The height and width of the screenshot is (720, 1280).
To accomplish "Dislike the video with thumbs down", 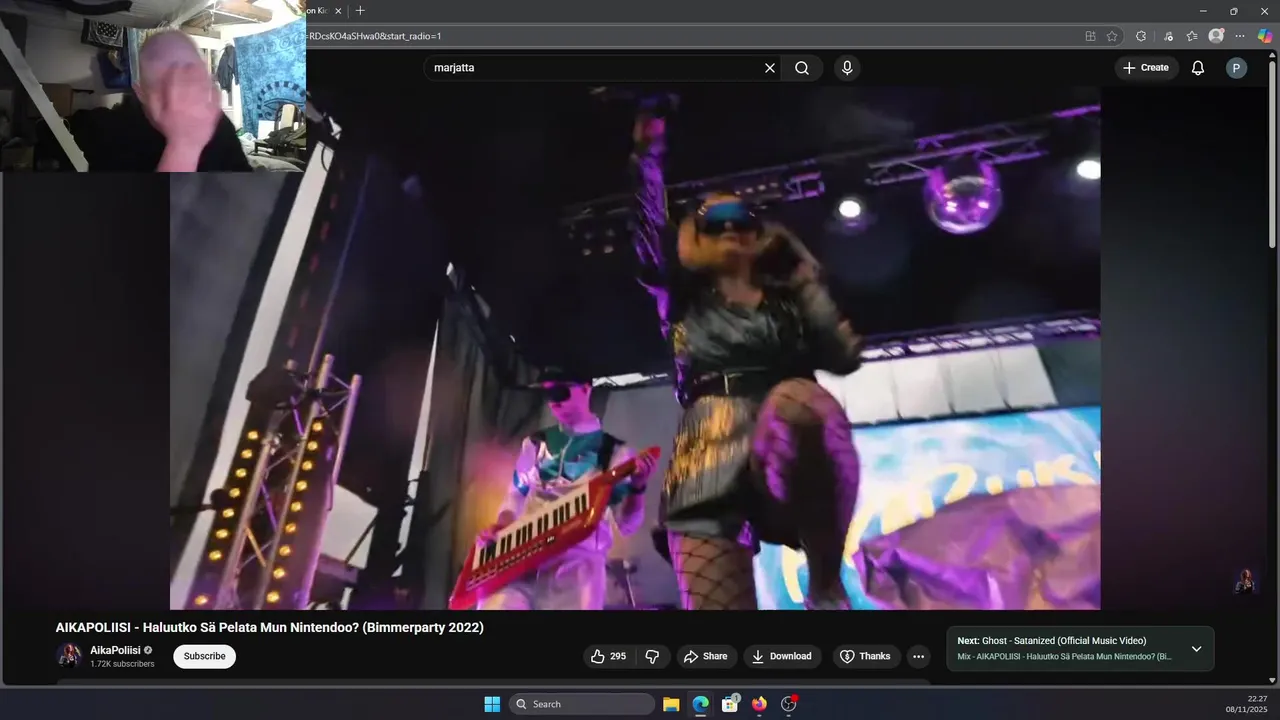I will (653, 656).
